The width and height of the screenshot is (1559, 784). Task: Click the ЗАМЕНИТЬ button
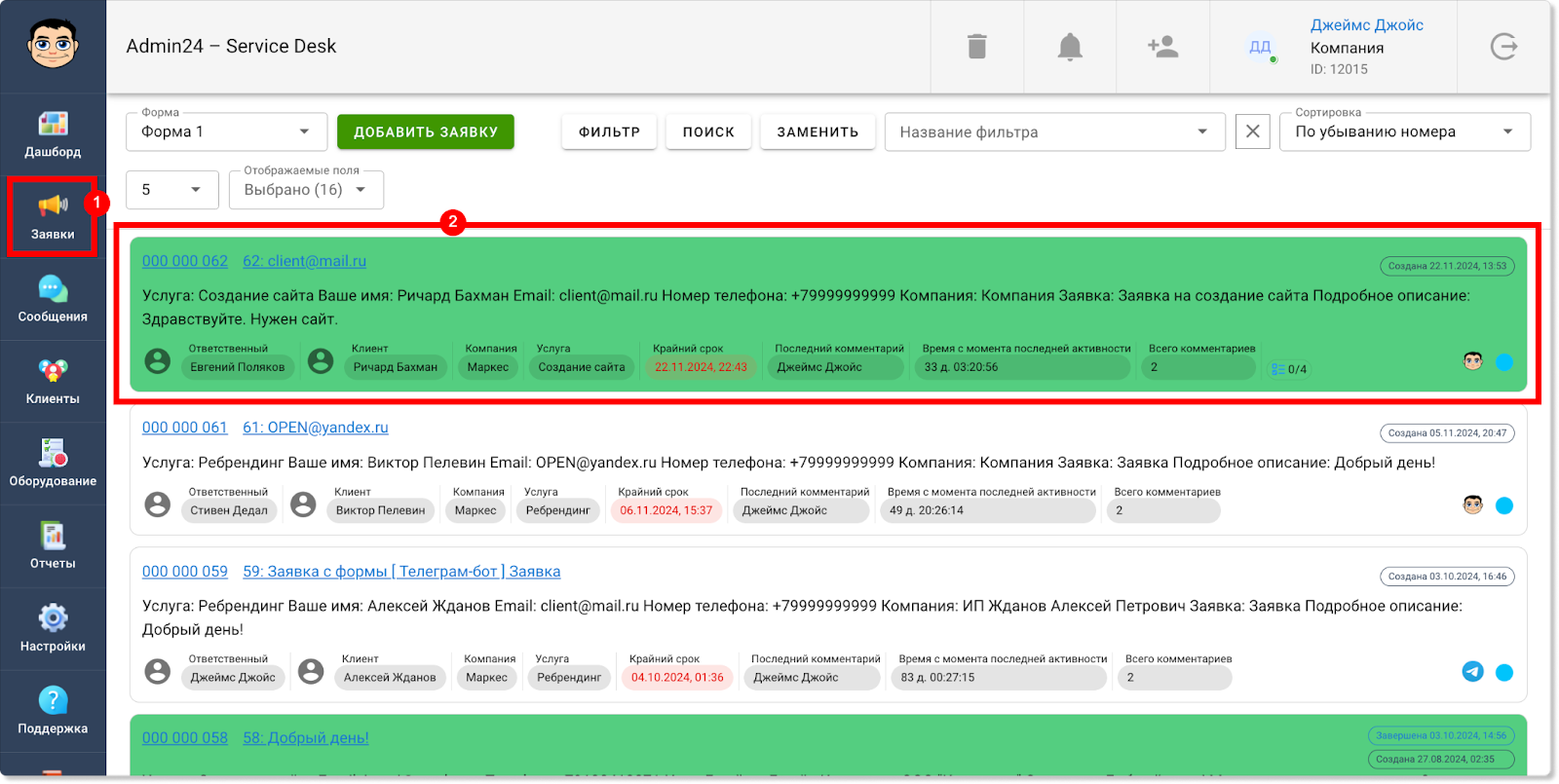[818, 131]
